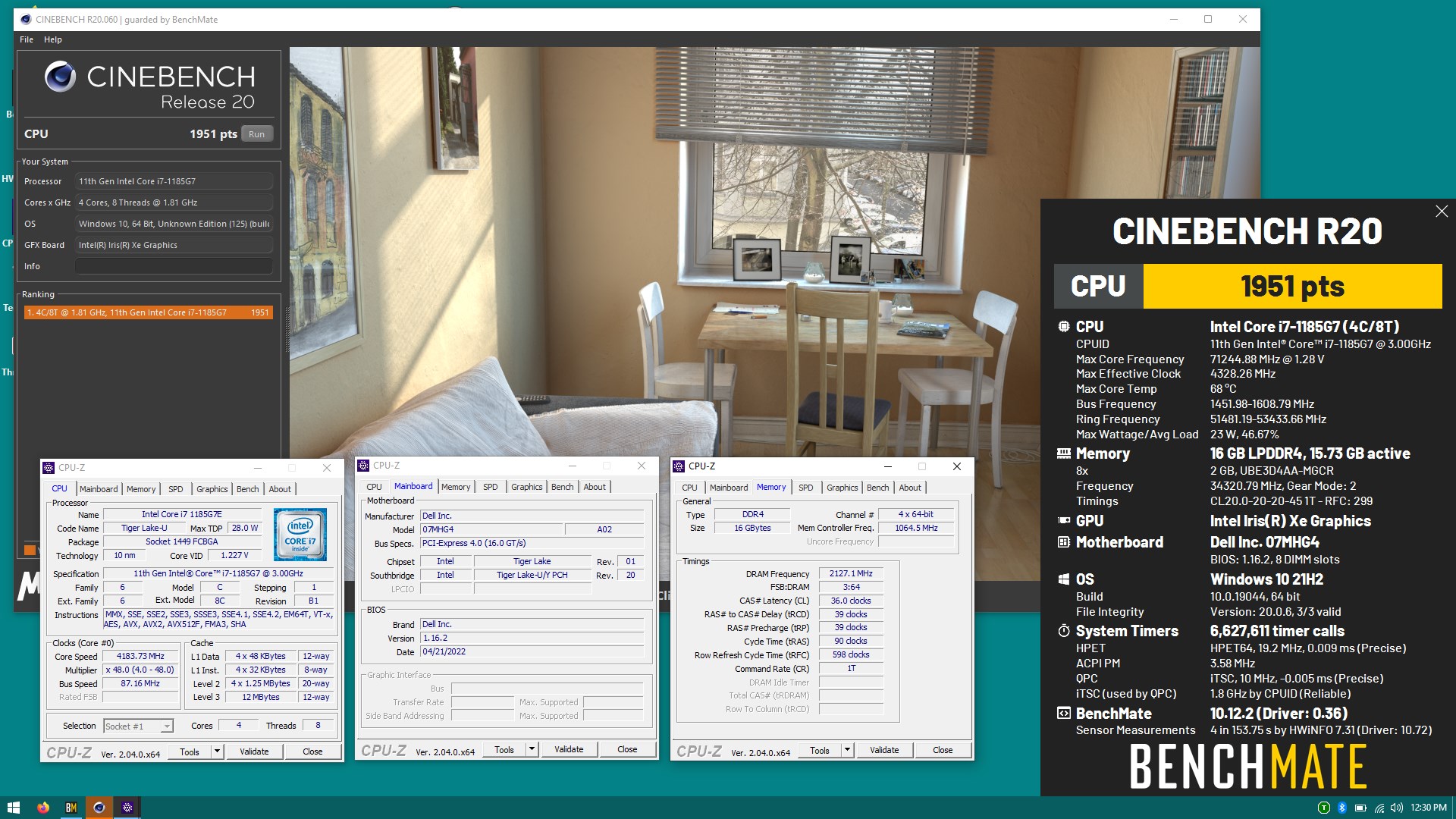Viewport: 1456px width, 819px height.
Task: Switch to Cinebench on the taskbar
Action: pyautogui.click(x=99, y=808)
